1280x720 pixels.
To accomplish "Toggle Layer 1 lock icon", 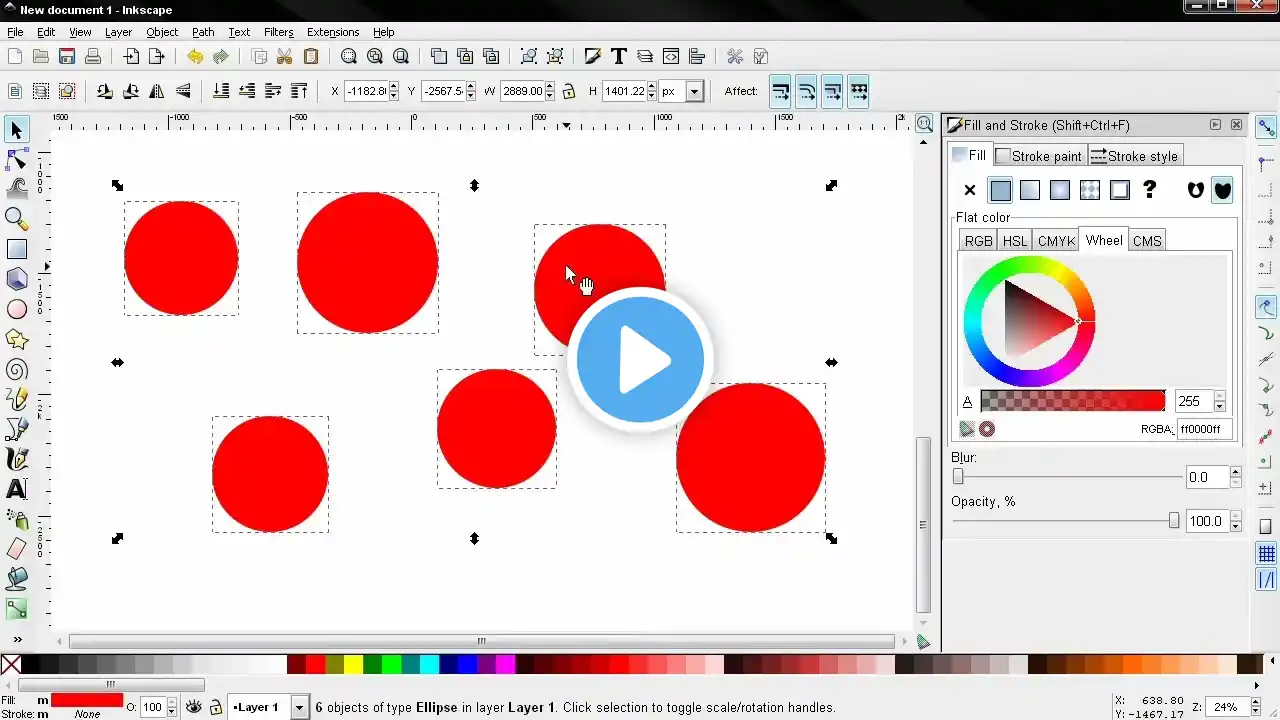I will point(215,707).
